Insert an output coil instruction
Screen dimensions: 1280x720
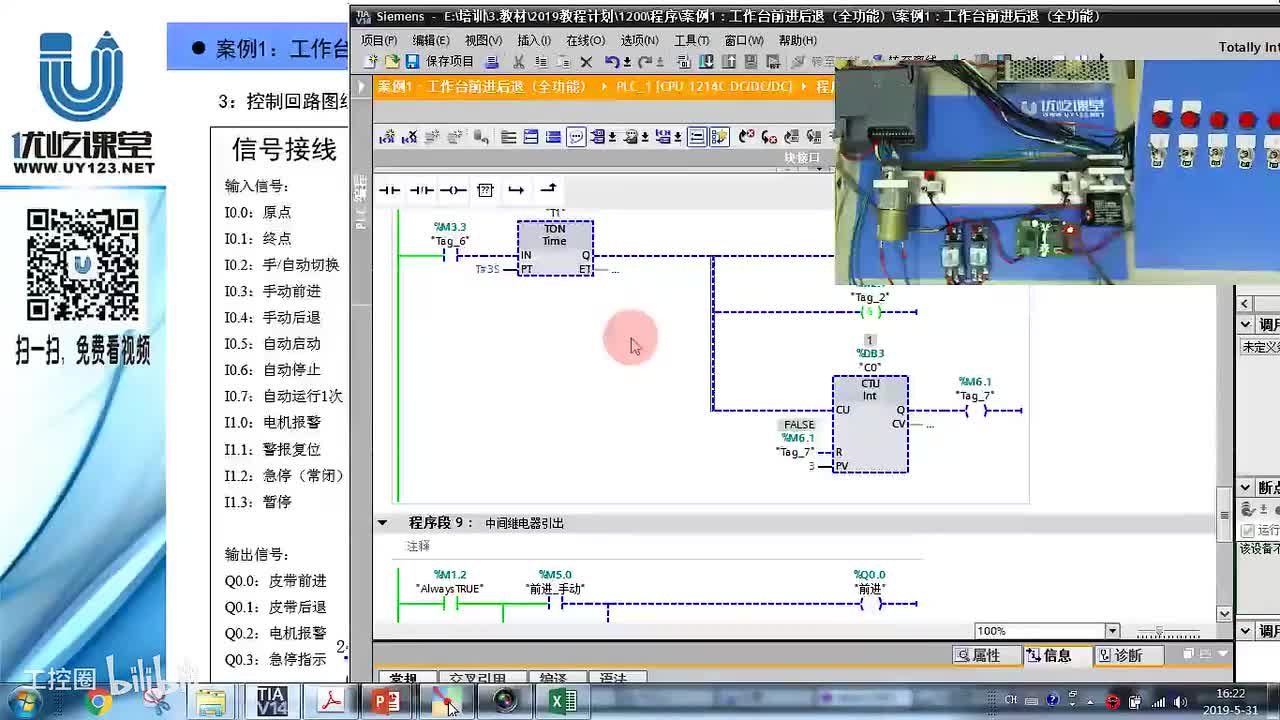point(453,189)
